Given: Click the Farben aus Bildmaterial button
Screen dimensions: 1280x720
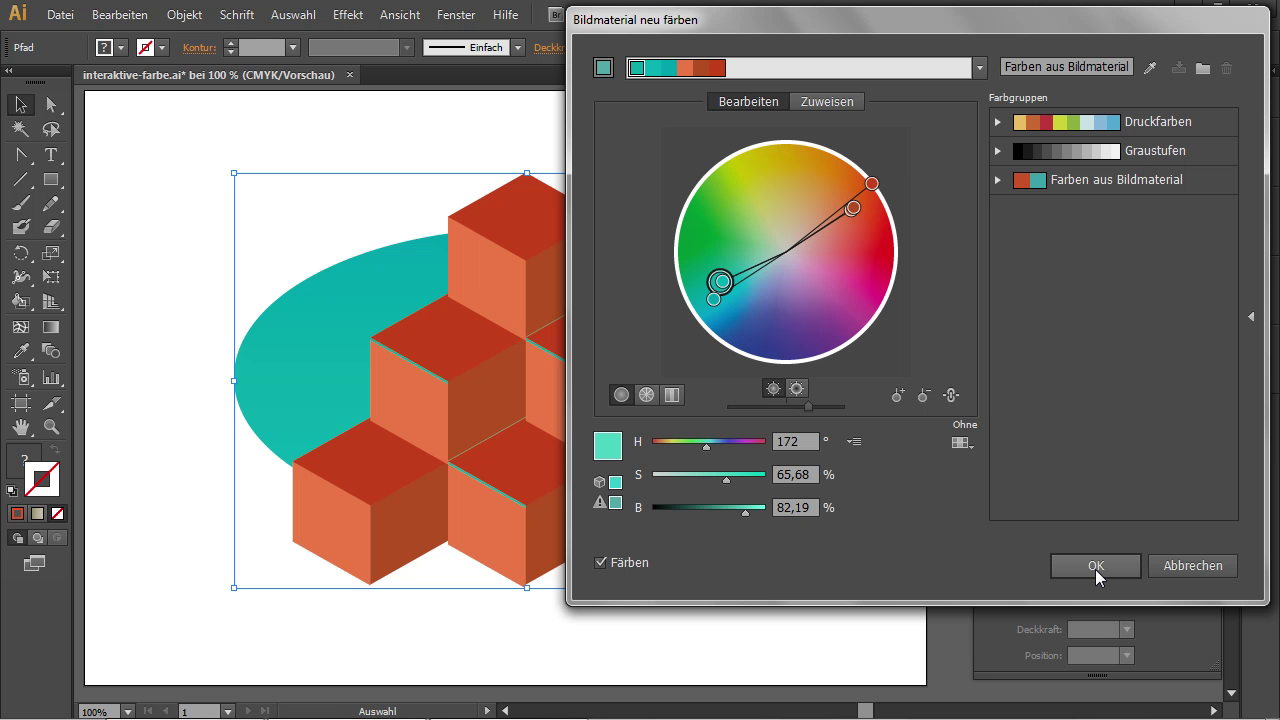Looking at the screenshot, I should (1067, 67).
